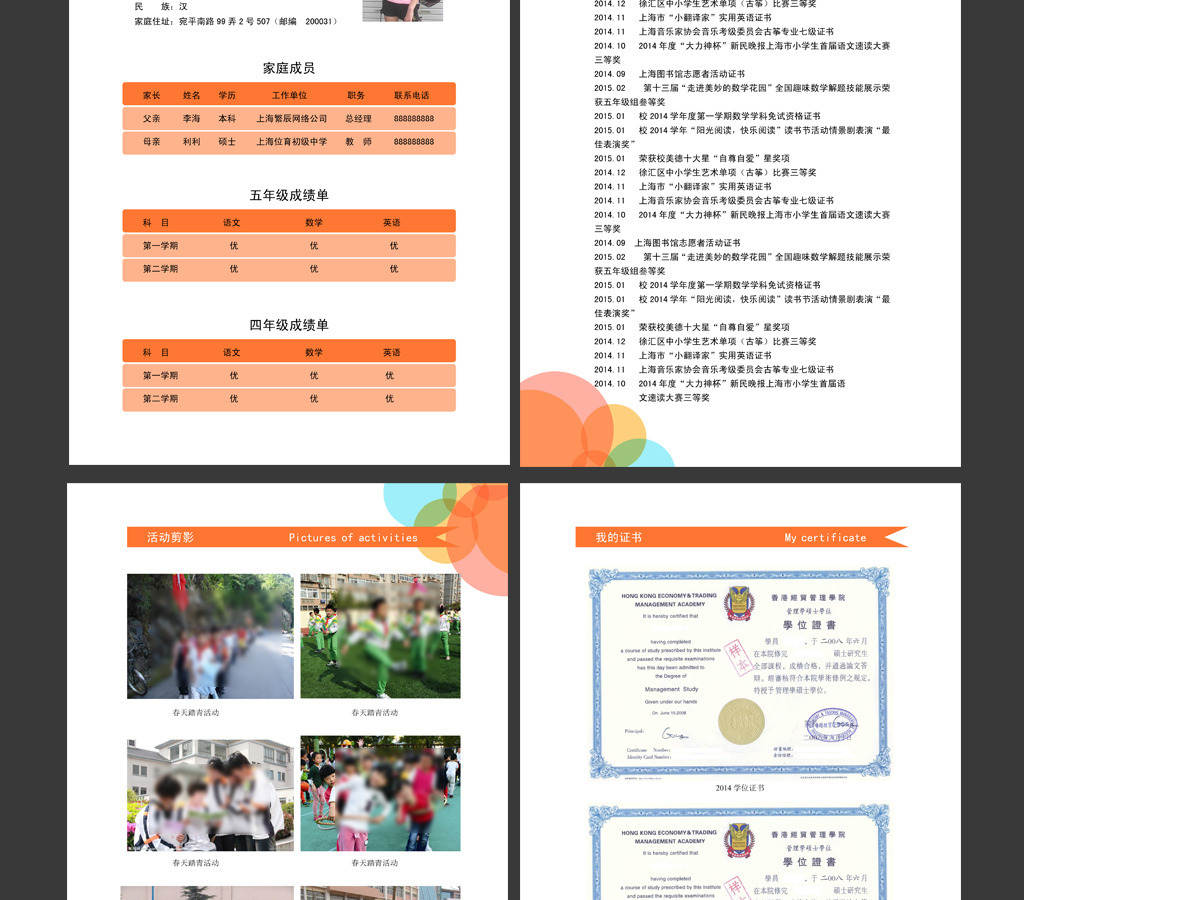
Task: Click the 活动剪影 banner title
Action: pos(170,537)
